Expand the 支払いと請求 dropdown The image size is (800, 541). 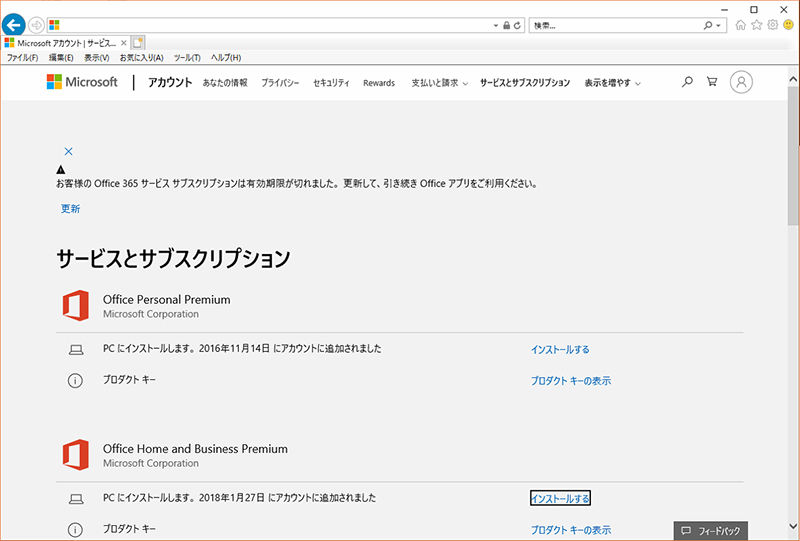(x=440, y=83)
